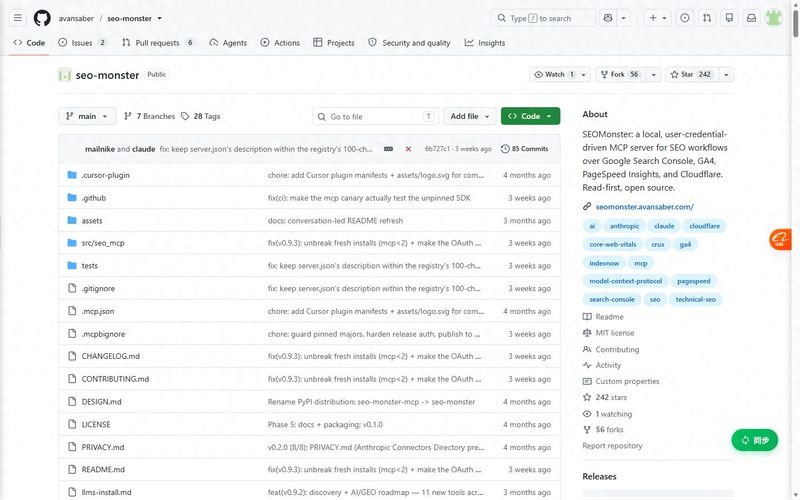Visit seomonster.avansaber.com link
The image size is (800, 500).
(644, 207)
